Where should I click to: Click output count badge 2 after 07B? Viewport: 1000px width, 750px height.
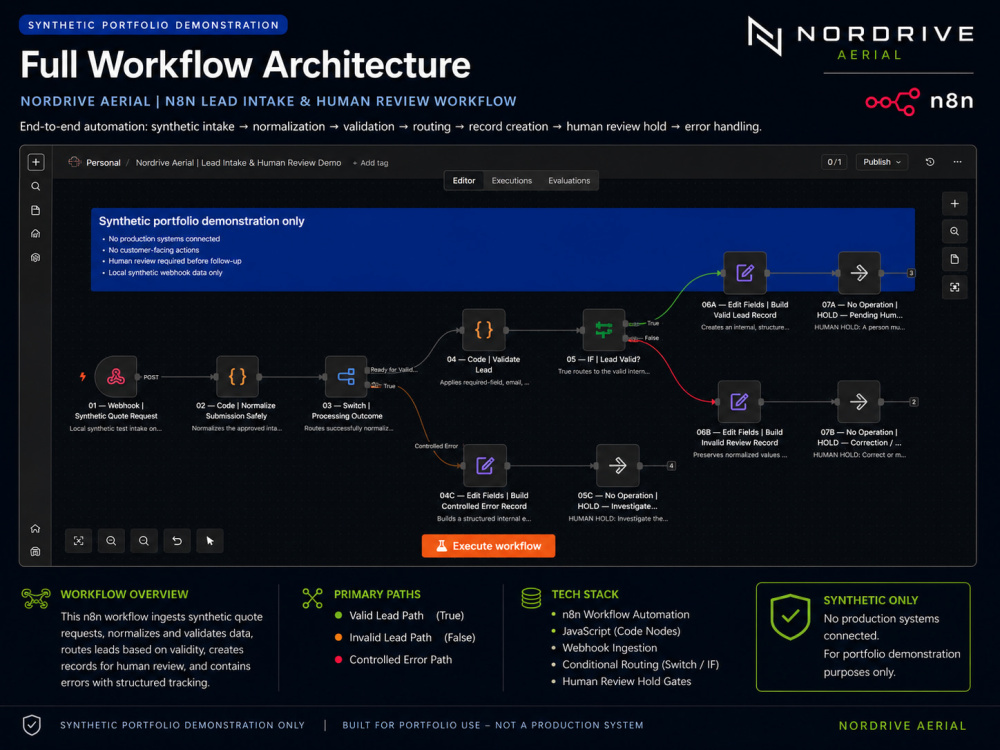[x=913, y=402]
